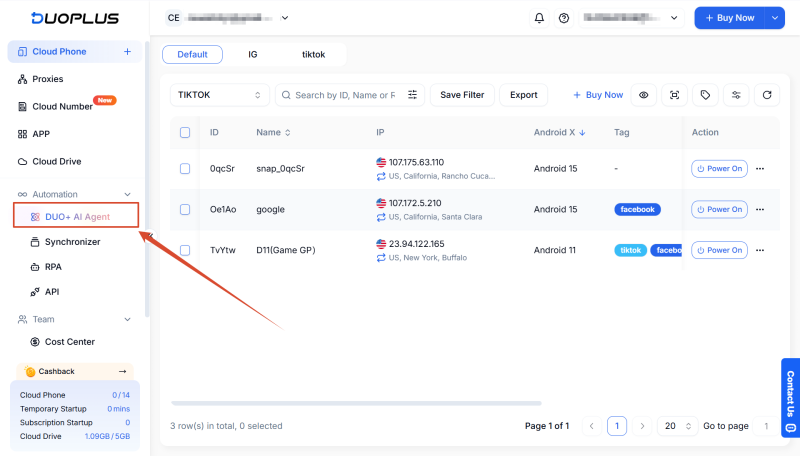Click the screenshot capture toolbar icon
Screen dimensions: 800x456
tap(674, 95)
